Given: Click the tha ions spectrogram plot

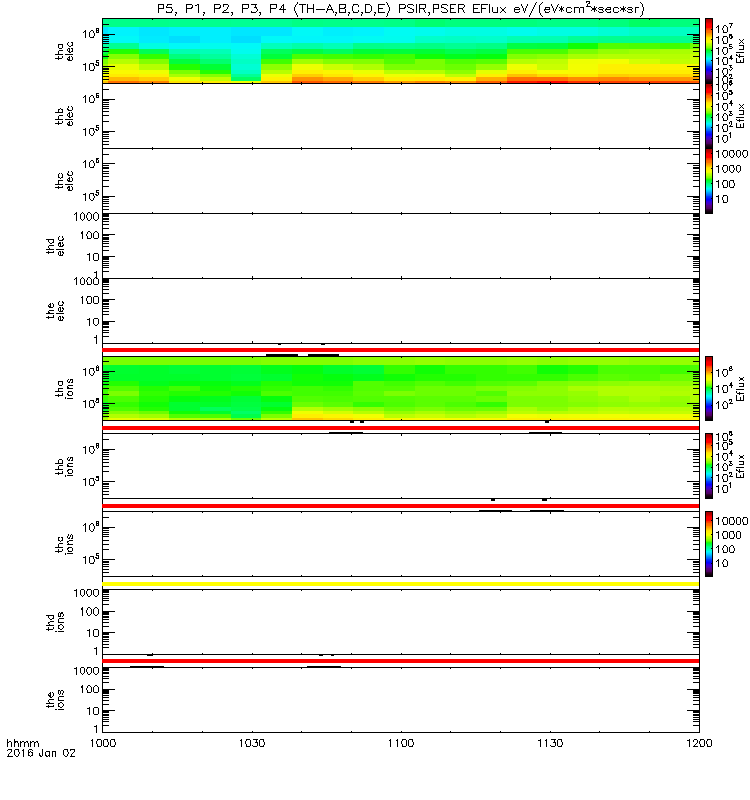Looking at the screenshot, I should tap(401, 388).
